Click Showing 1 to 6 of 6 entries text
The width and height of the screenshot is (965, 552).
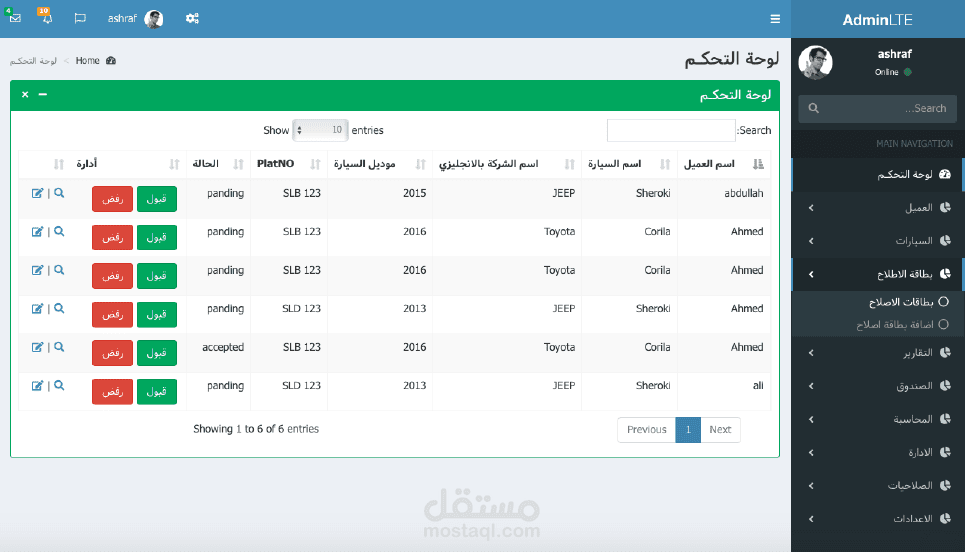click(x=256, y=429)
